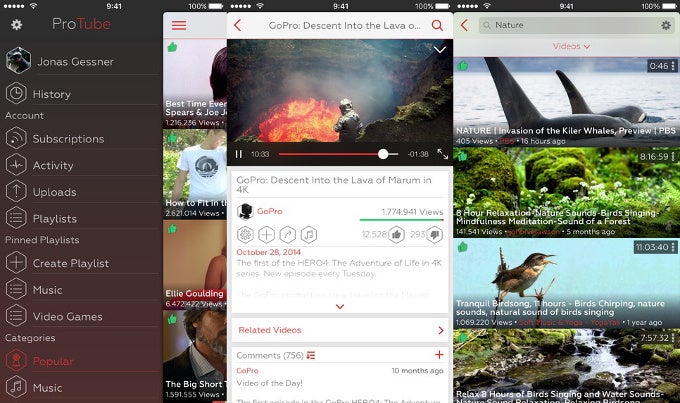Viewport: 680px width, 403px height.
Task: Share video with arrow hexagon icon
Action: click(x=288, y=235)
